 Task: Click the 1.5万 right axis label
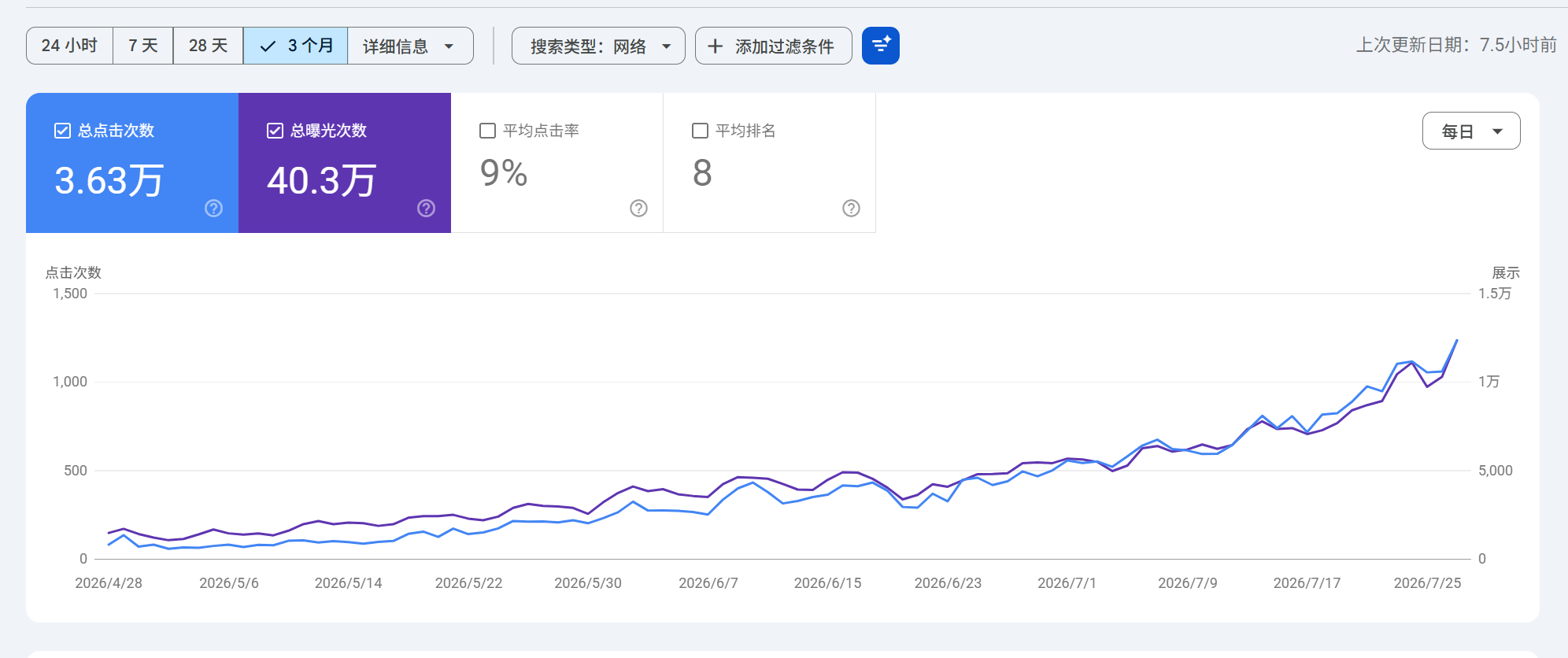(1495, 294)
